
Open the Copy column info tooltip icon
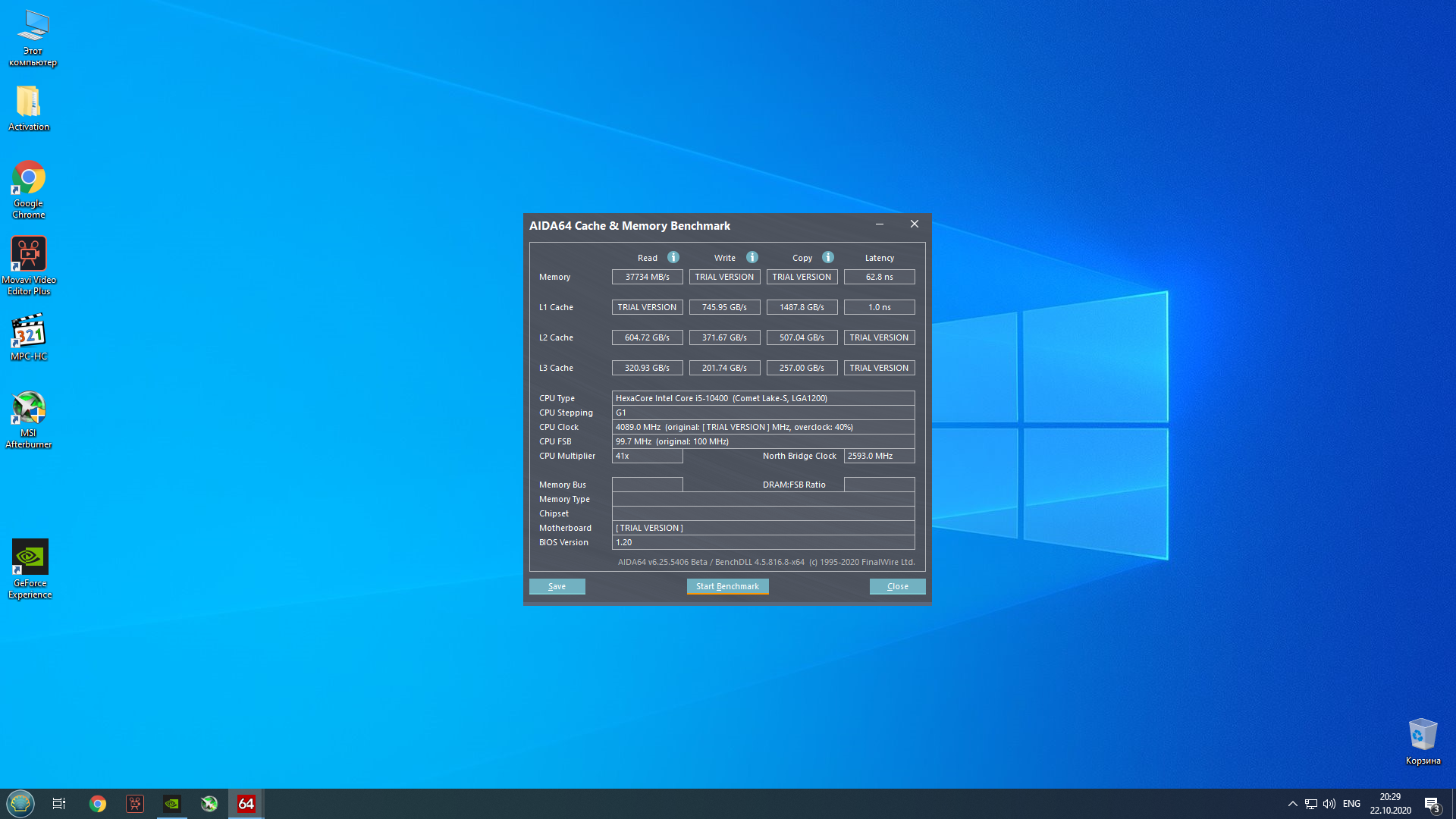(827, 257)
